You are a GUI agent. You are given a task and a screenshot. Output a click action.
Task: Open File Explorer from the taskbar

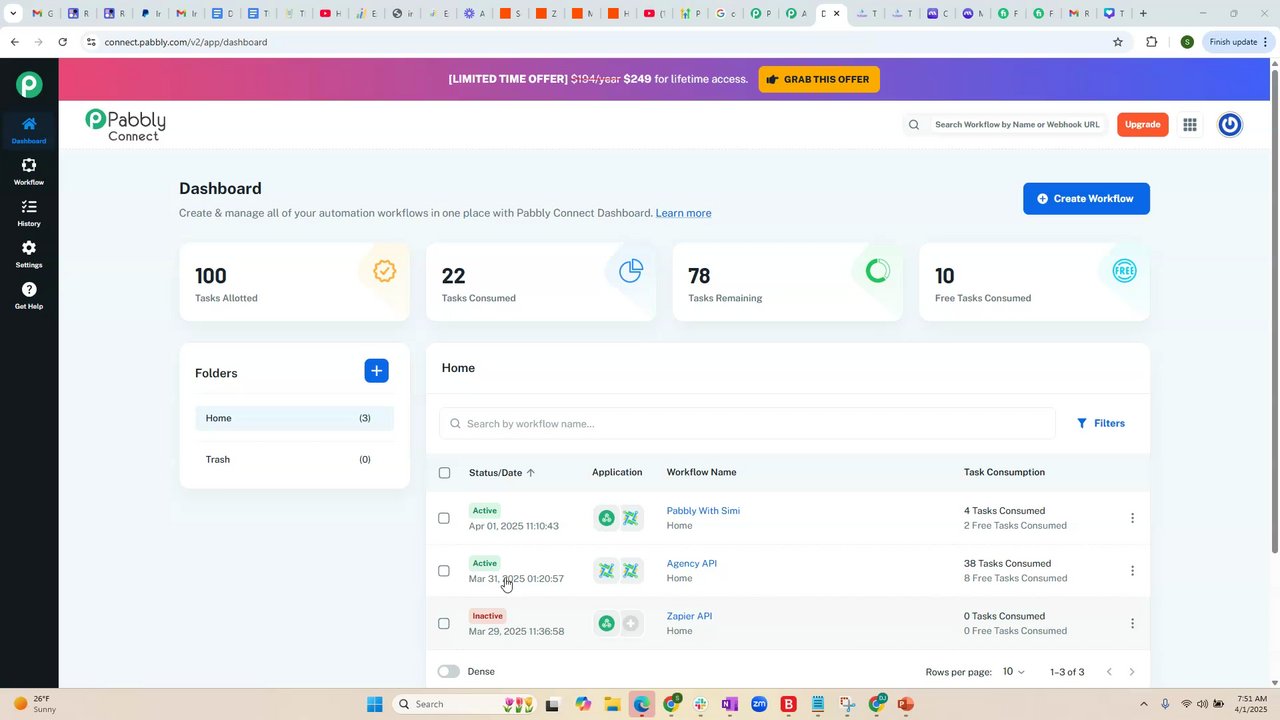612,704
